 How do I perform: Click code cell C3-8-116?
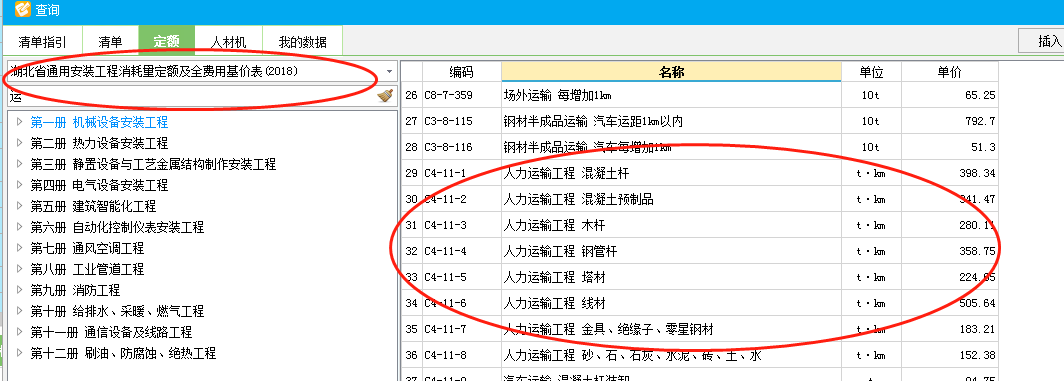[461, 147]
